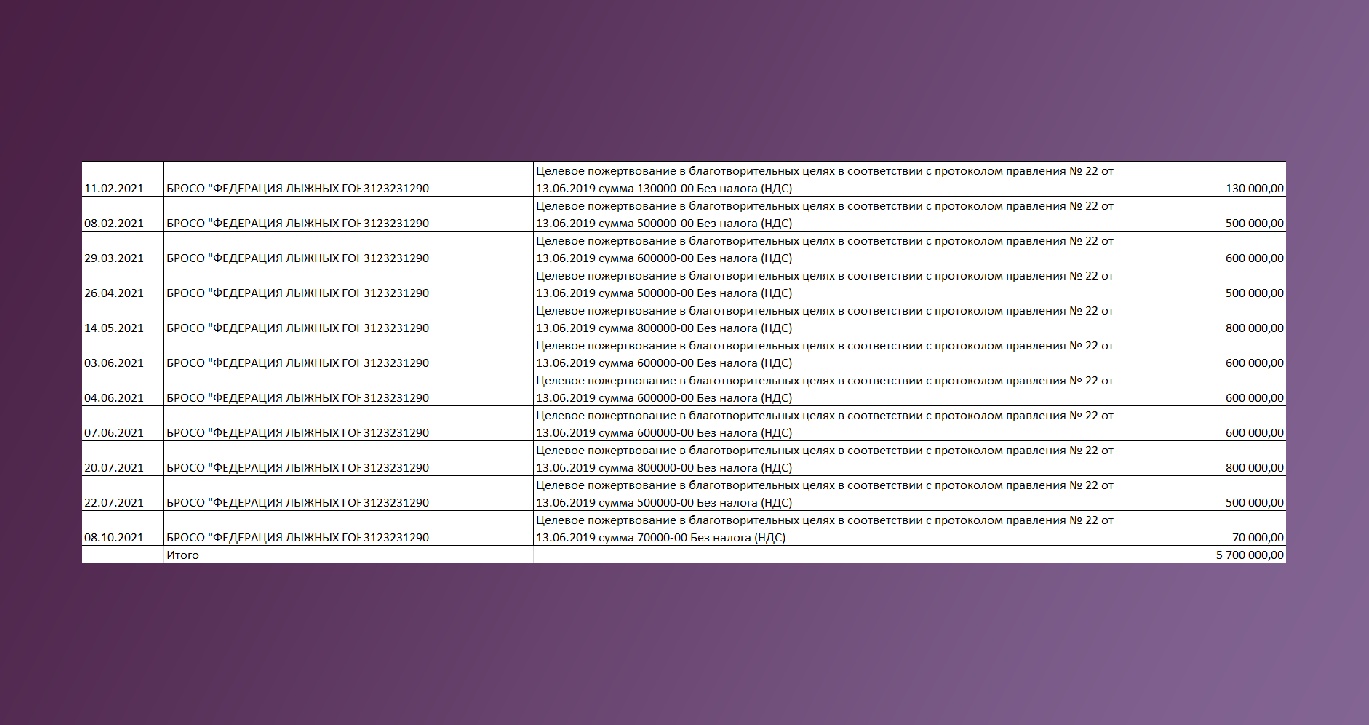
Task: Select the date cell 11.02.2021
Action: 115,188
